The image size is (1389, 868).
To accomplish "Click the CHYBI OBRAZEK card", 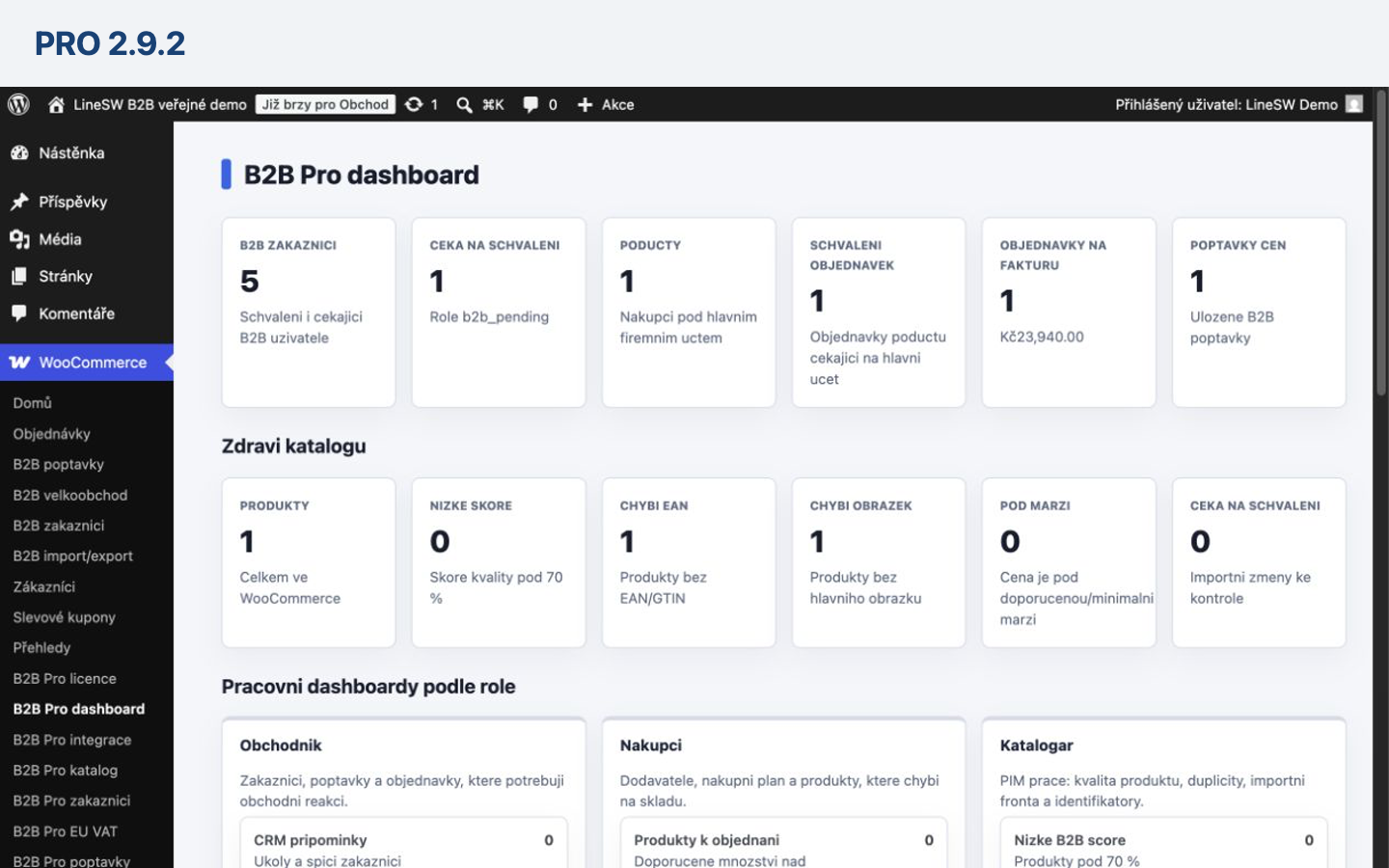I will tap(879, 562).
